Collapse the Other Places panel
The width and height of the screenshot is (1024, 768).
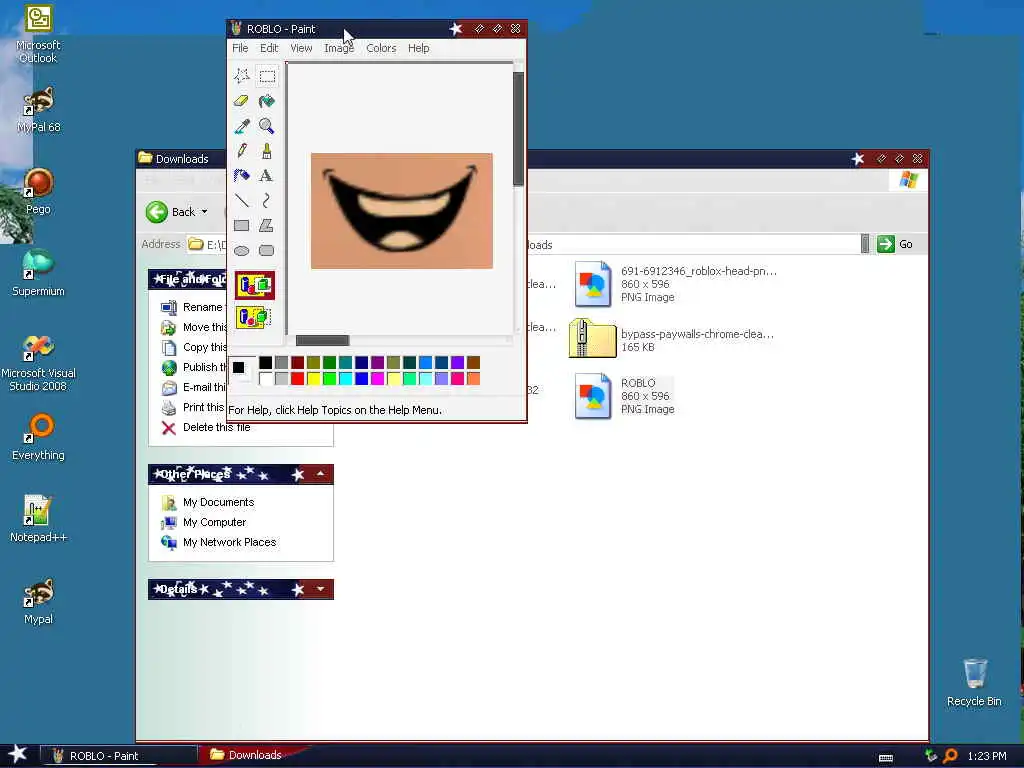point(321,474)
